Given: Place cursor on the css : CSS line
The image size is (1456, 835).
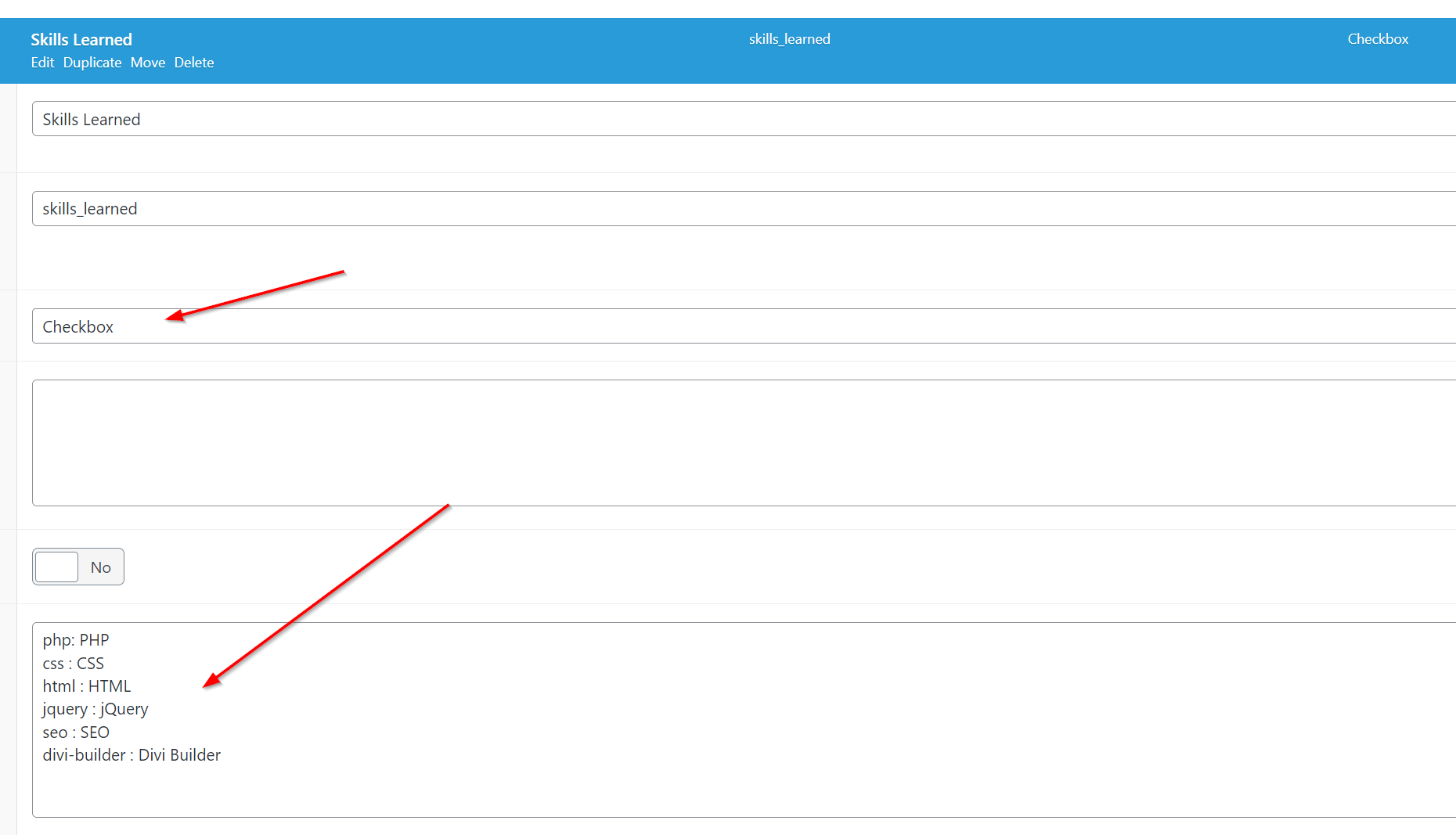Looking at the screenshot, I should pos(74,664).
